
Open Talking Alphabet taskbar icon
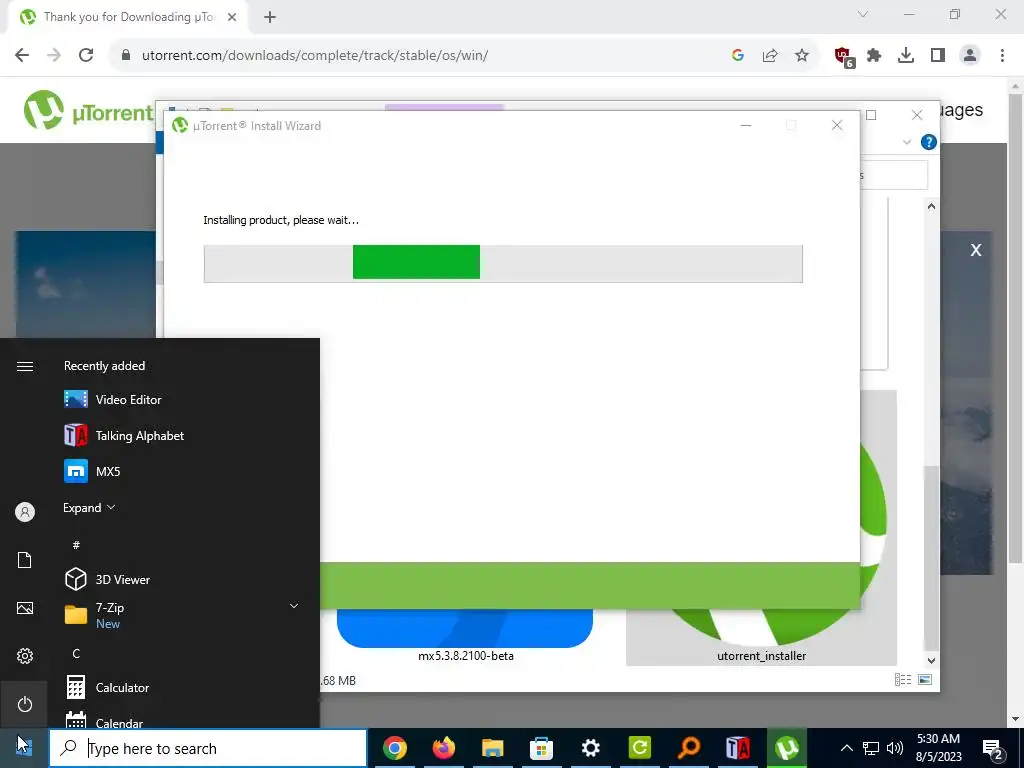pyautogui.click(x=737, y=748)
